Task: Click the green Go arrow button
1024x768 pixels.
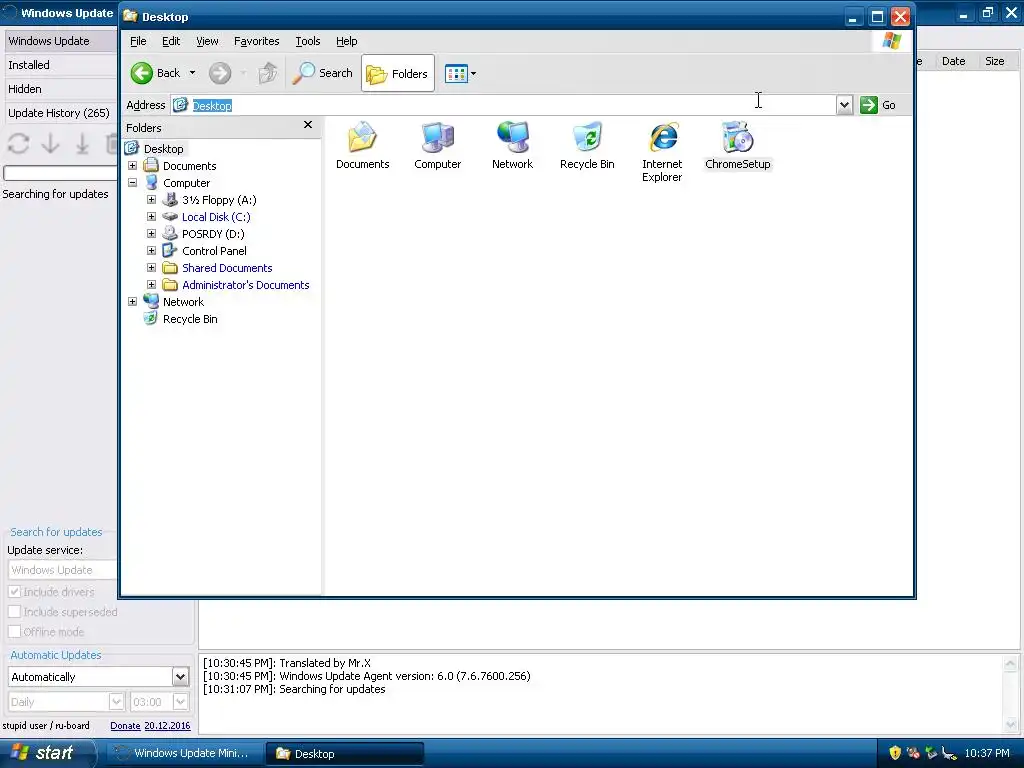Action: [x=869, y=105]
